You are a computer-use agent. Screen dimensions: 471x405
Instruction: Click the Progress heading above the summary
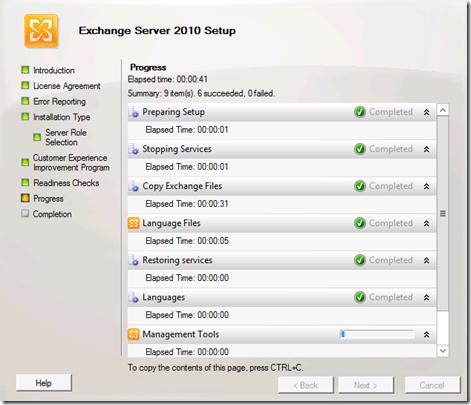click(x=148, y=67)
